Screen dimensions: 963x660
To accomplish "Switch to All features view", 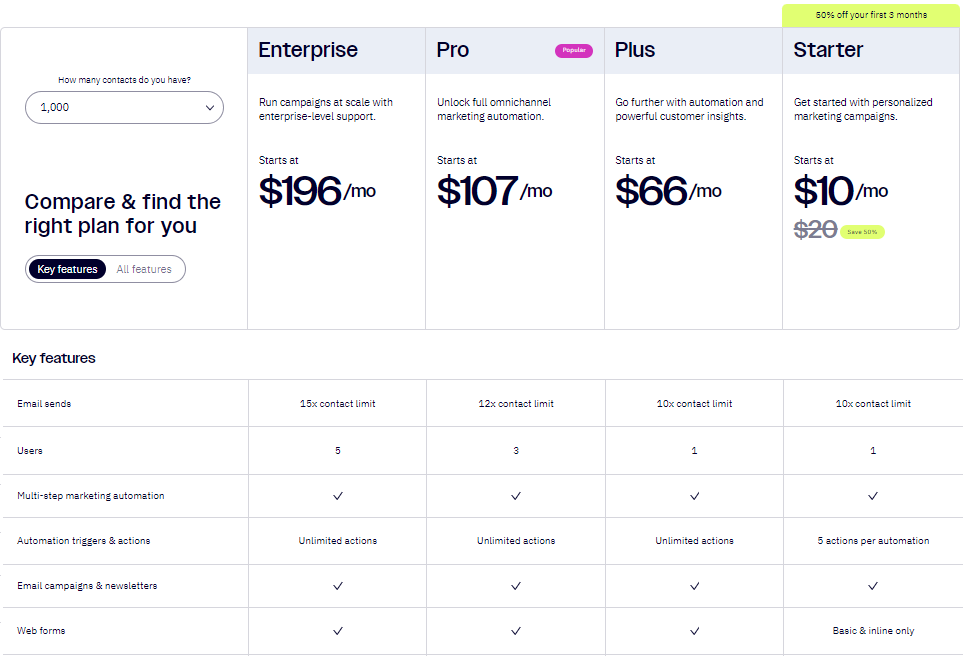I will point(144,269).
